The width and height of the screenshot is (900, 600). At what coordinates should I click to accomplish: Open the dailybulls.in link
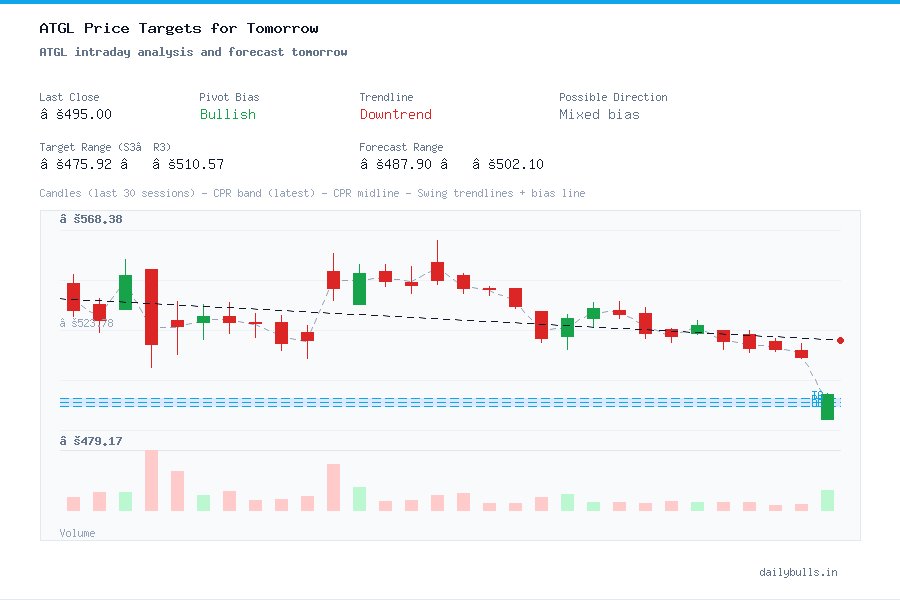pyautogui.click(x=798, y=572)
